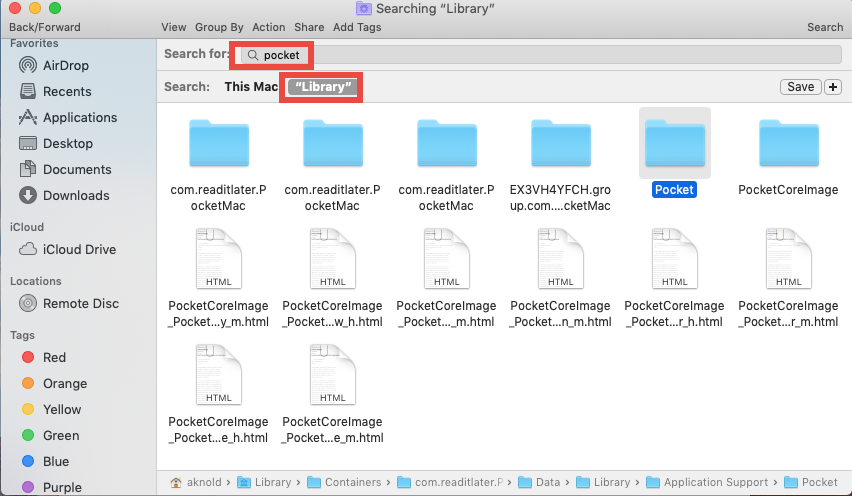Click the Searching "Library" title folder icon
This screenshot has height=496, width=852.
click(364, 9)
